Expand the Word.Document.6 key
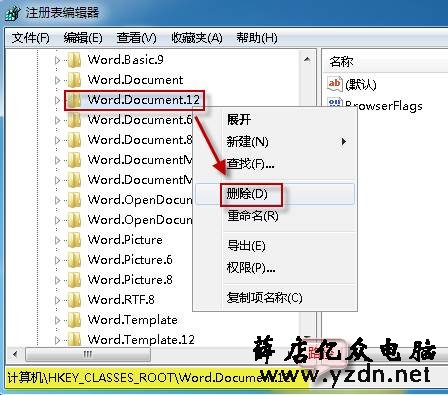448x395 pixels. 57,120
